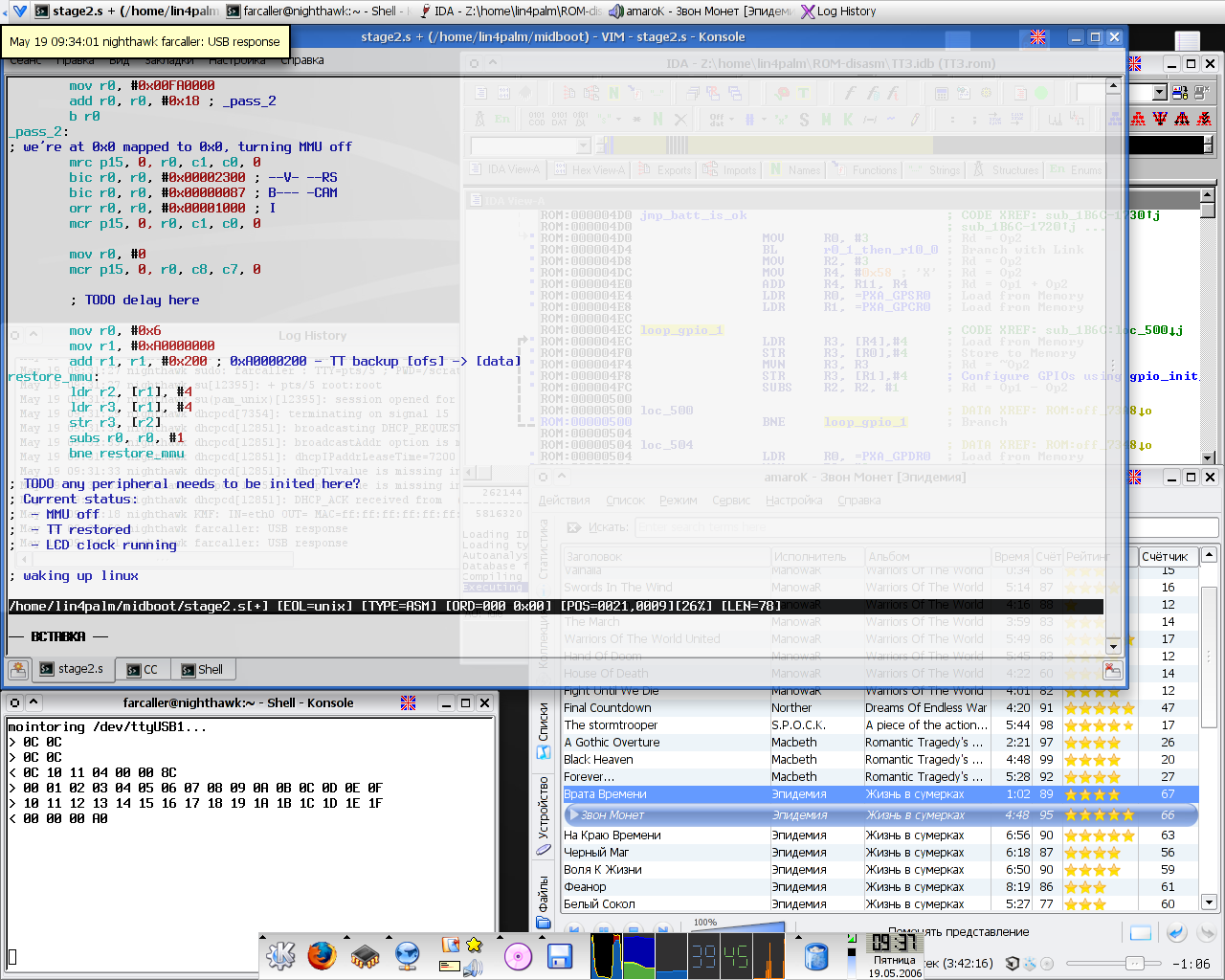Image resolution: width=1225 pixels, height=980 pixels.
Task: Switch to Log History in the taskbar
Action: pyautogui.click(x=838, y=11)
